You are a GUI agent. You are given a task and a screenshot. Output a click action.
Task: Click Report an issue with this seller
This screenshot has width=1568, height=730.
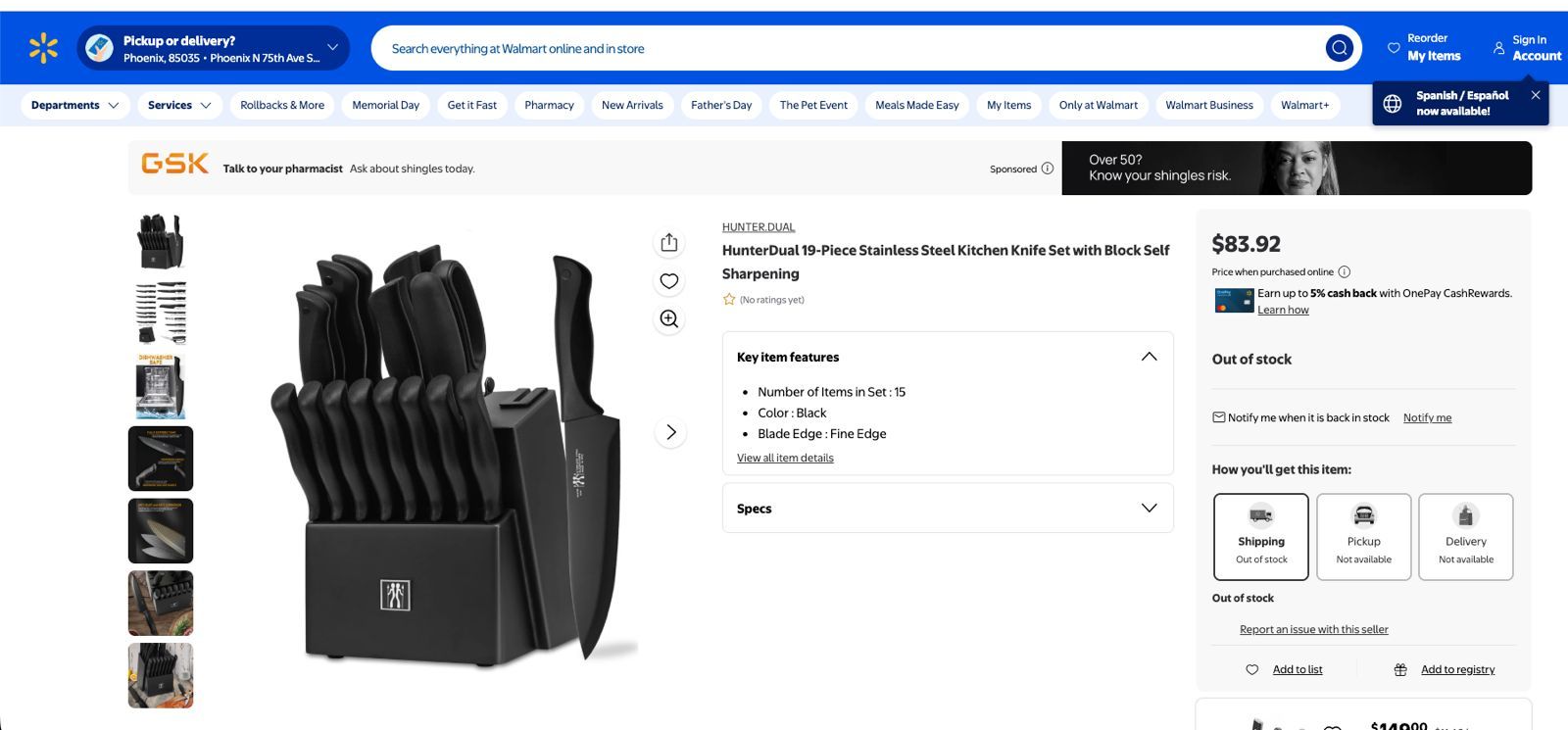[x=1314, y=629]
